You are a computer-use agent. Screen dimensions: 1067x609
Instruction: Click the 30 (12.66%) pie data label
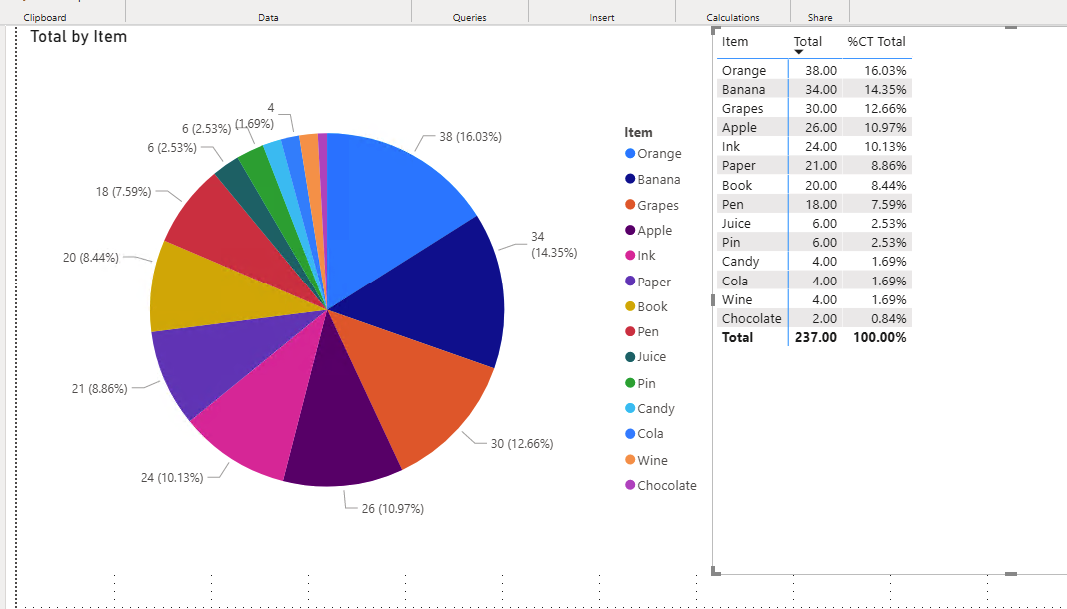tap(522, 444)
